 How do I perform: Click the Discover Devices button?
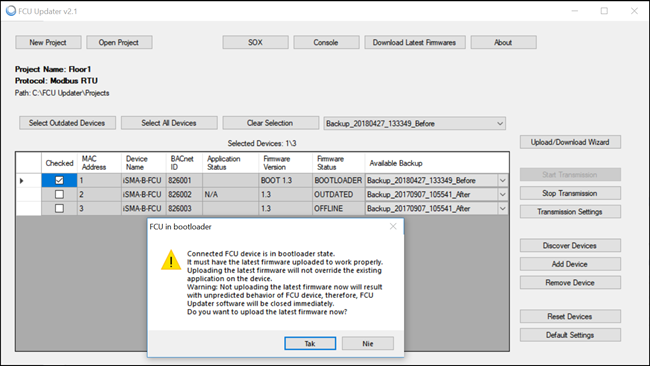click(570, 245)
